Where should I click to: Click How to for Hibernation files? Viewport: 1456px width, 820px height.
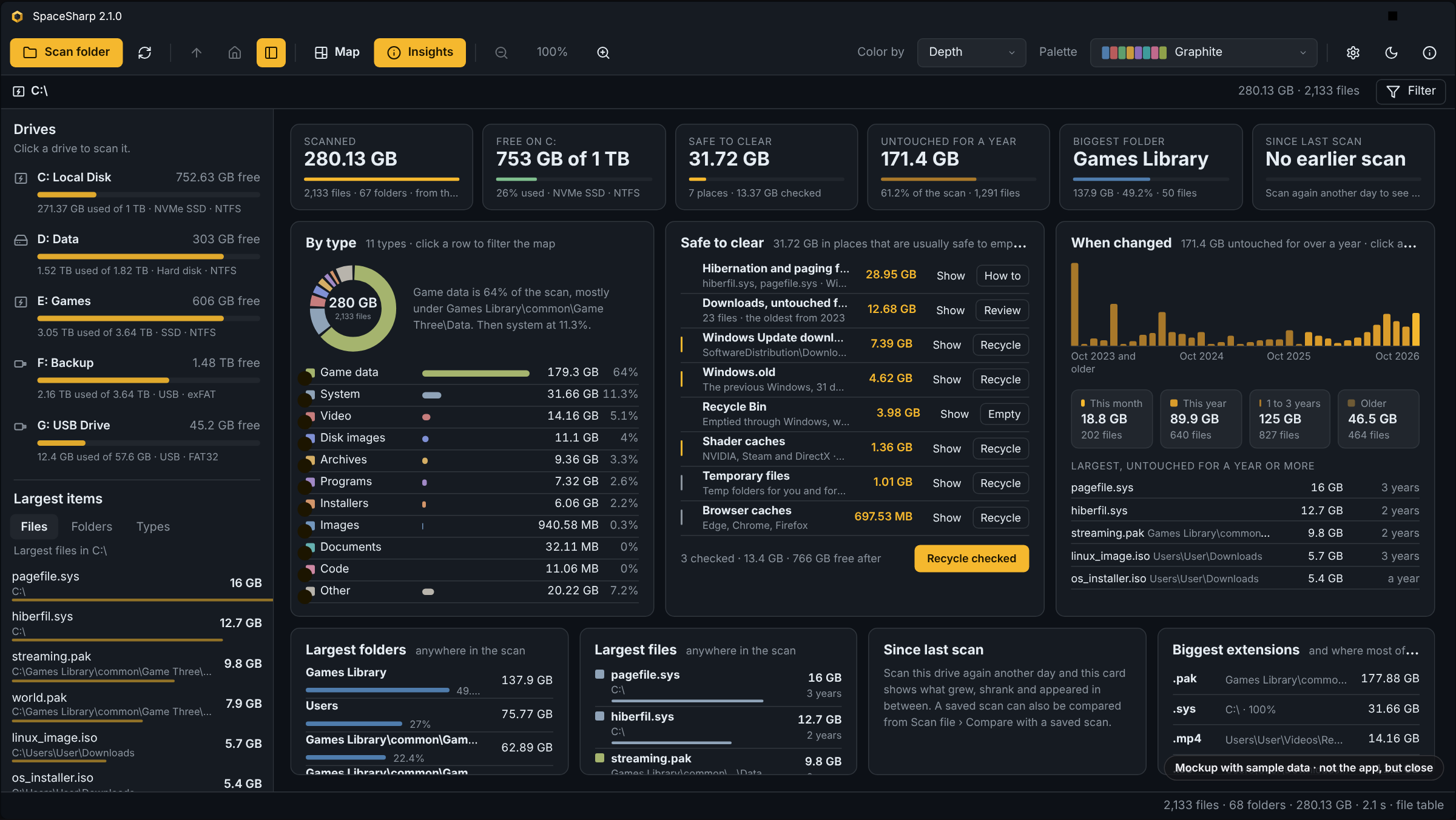(1002, 275)
